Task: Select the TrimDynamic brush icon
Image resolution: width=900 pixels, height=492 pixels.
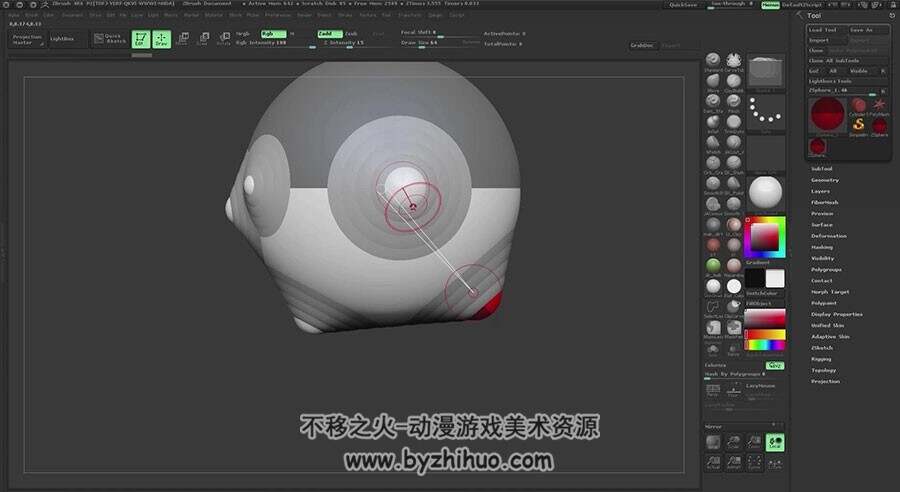Action: coord(734,122)
